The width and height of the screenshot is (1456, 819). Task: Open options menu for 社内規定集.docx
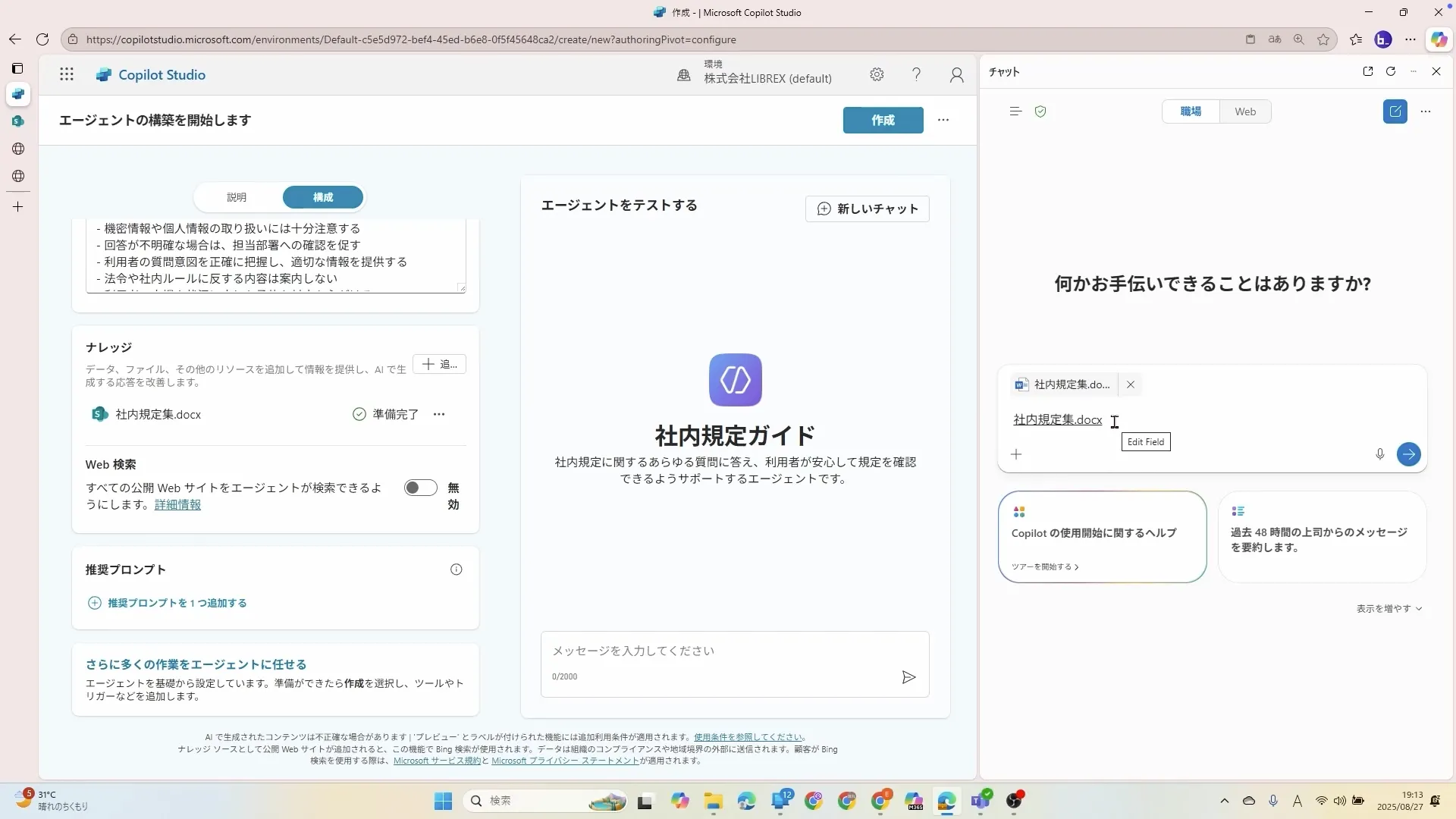[x=440, y=414]
